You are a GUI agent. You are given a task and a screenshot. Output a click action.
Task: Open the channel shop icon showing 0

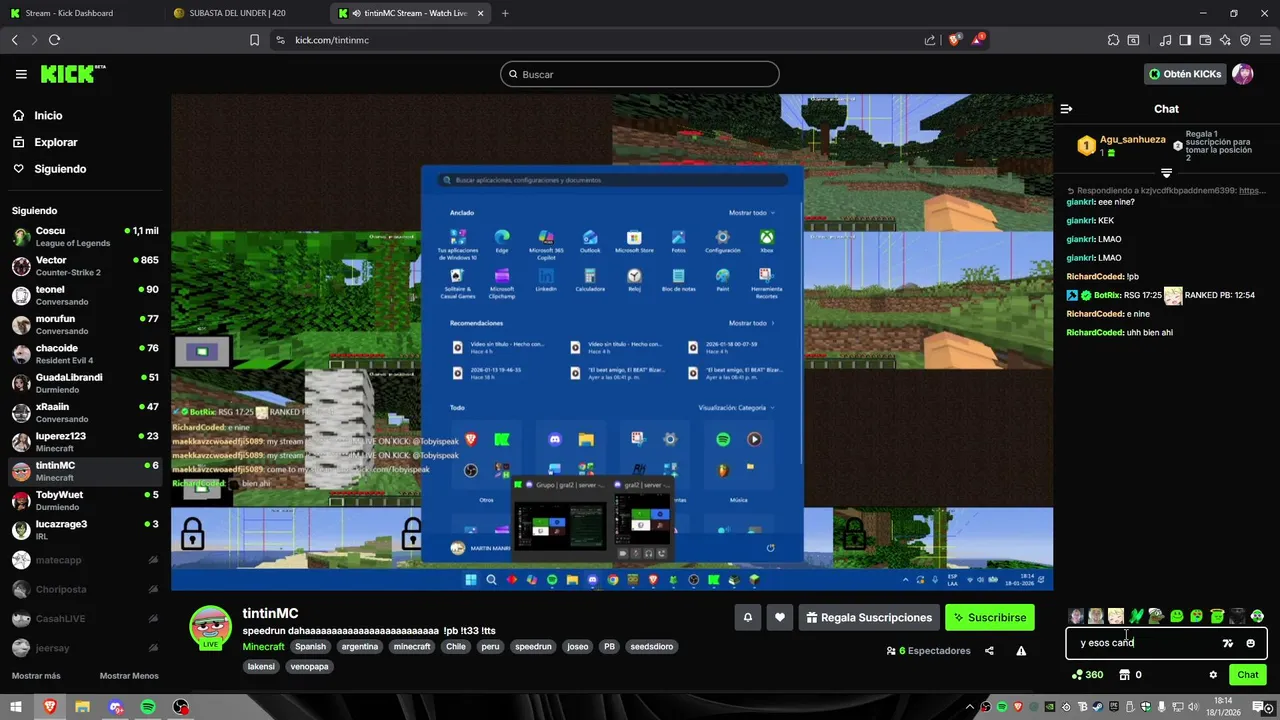(1131, 675)
